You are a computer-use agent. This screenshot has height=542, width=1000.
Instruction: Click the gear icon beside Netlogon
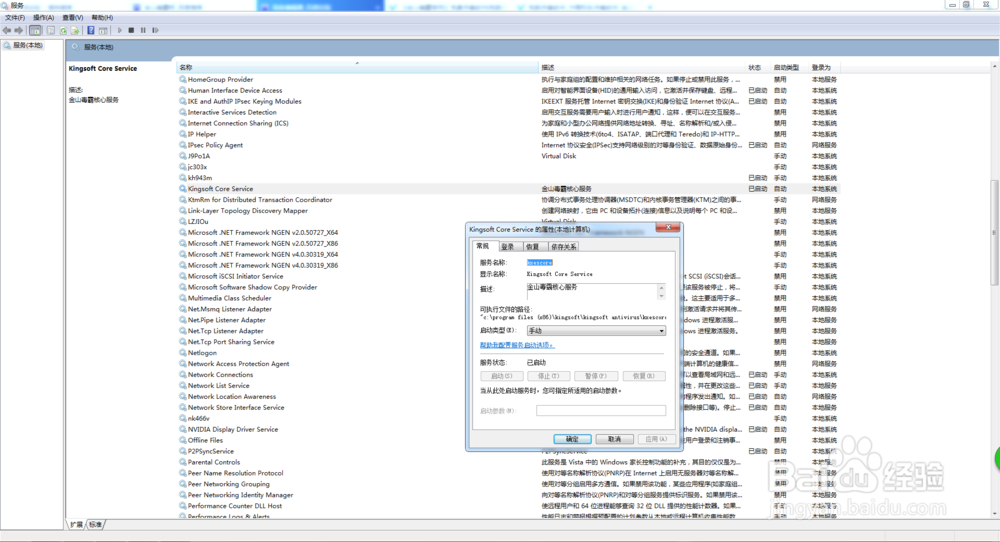pyautogui.click(x=182, y=353)
